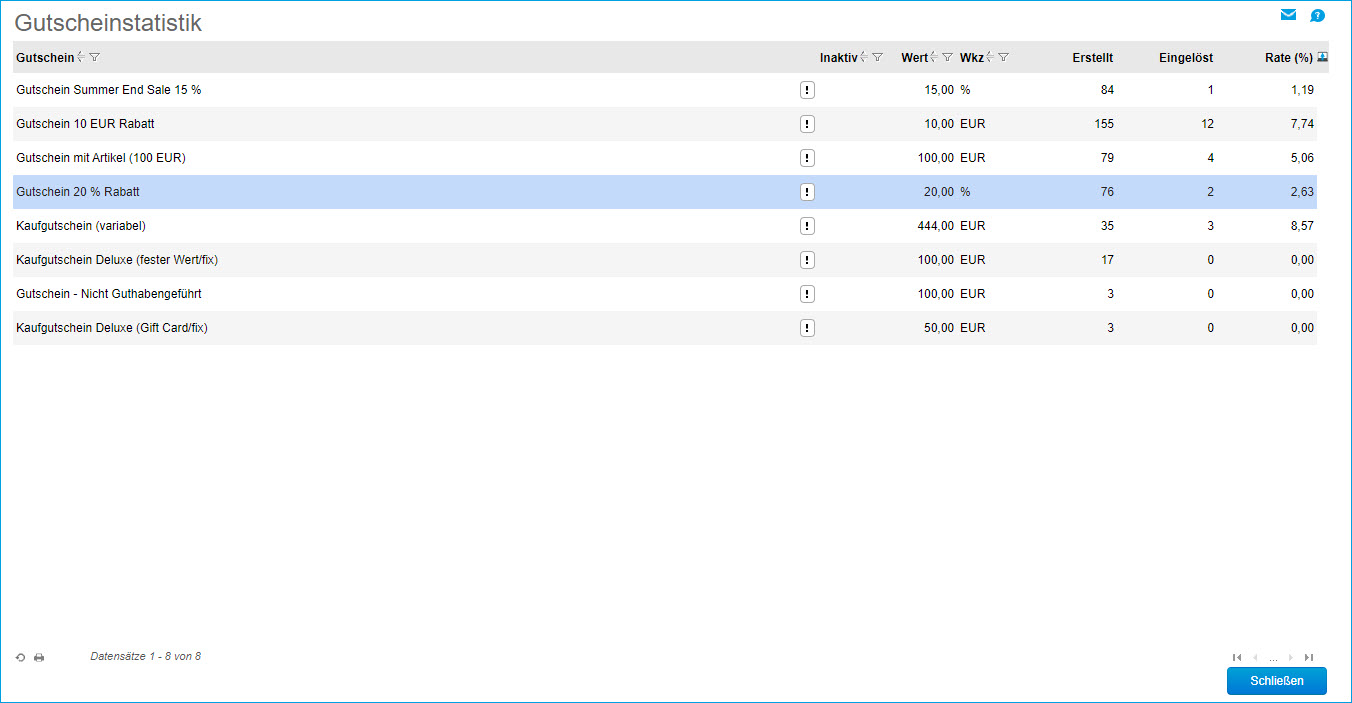Click info icon for Summer End Sale voucher
Image resolution: width=1352 pixels, height=703 pixels.
point(807,90)
